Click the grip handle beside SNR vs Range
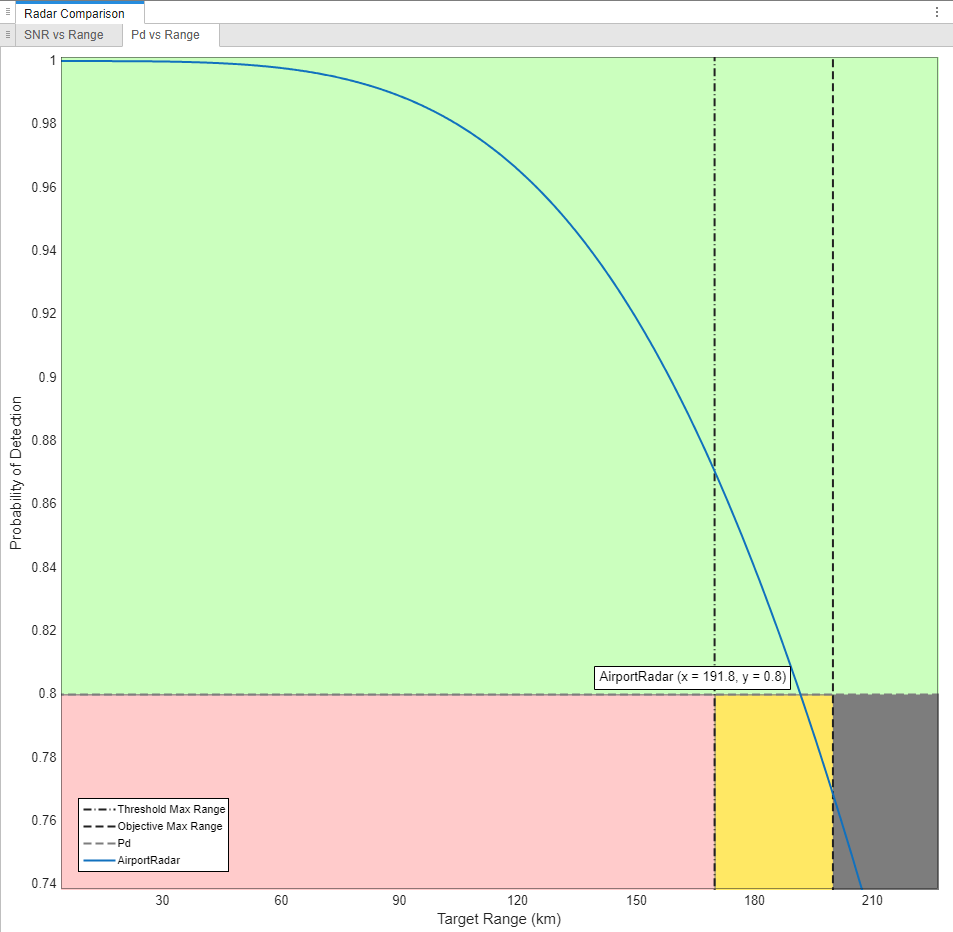This screenshot has width=953, height=932. pos(8,35)
